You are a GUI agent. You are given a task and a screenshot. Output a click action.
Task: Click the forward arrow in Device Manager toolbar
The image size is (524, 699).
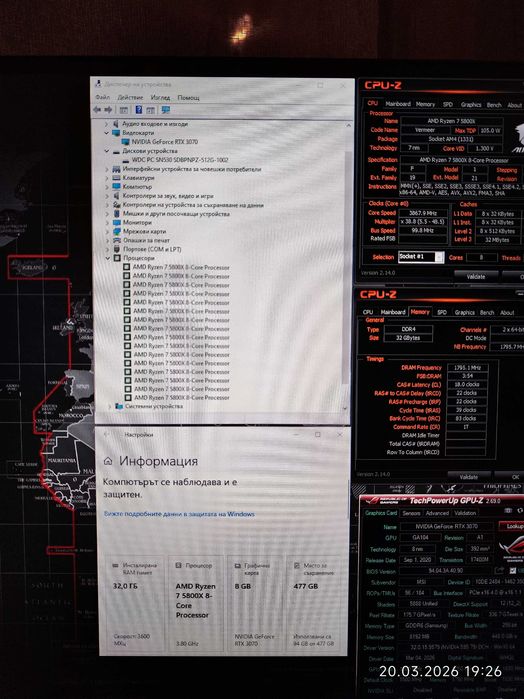point(108,110)
